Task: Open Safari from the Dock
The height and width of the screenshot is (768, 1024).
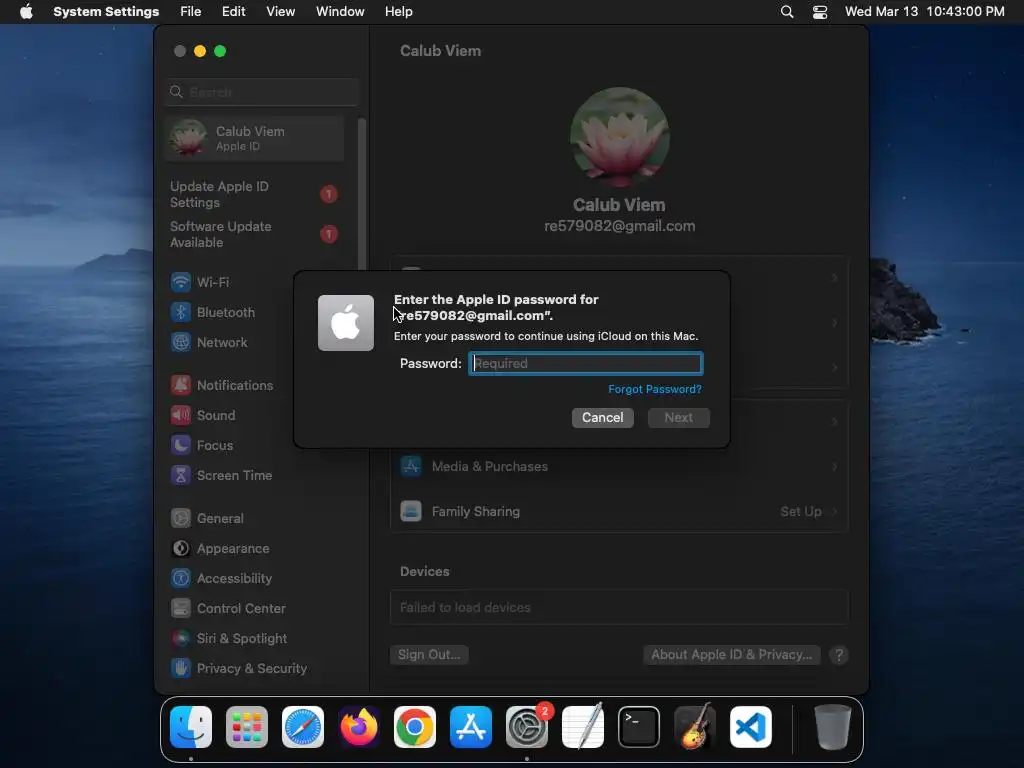Action: (x=303, y=727)
